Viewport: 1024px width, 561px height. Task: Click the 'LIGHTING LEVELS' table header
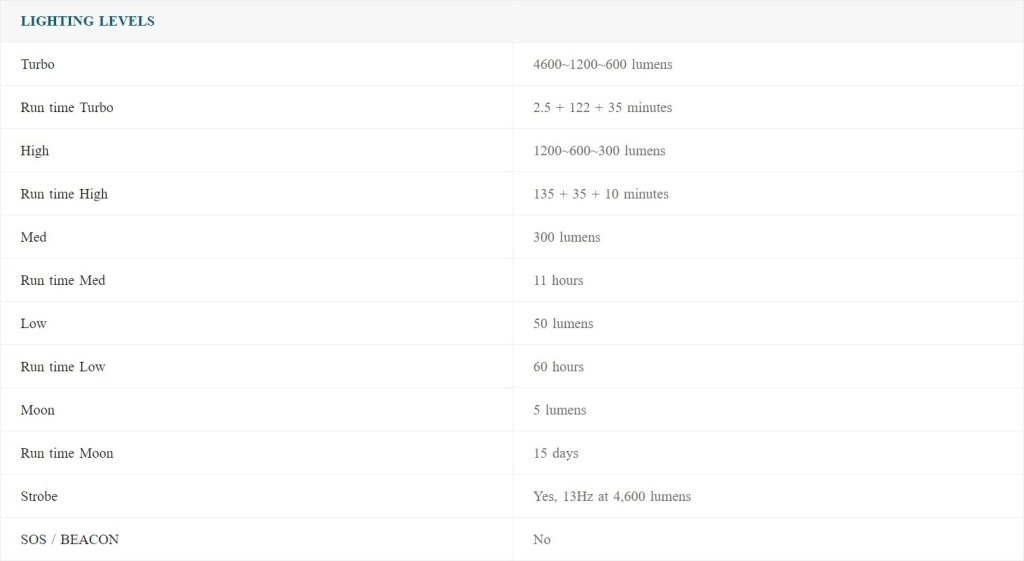click(x=88, y=21)
